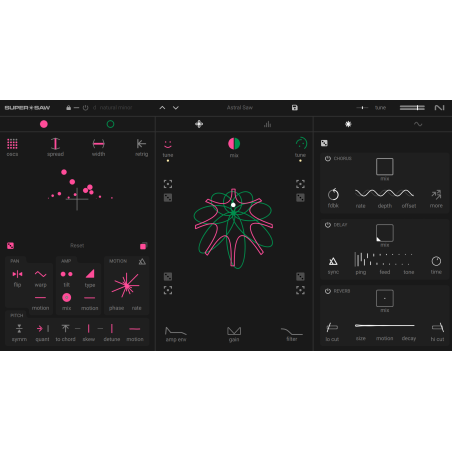Adjust the pan motion line
452x452 pixels.
(40, 297)
